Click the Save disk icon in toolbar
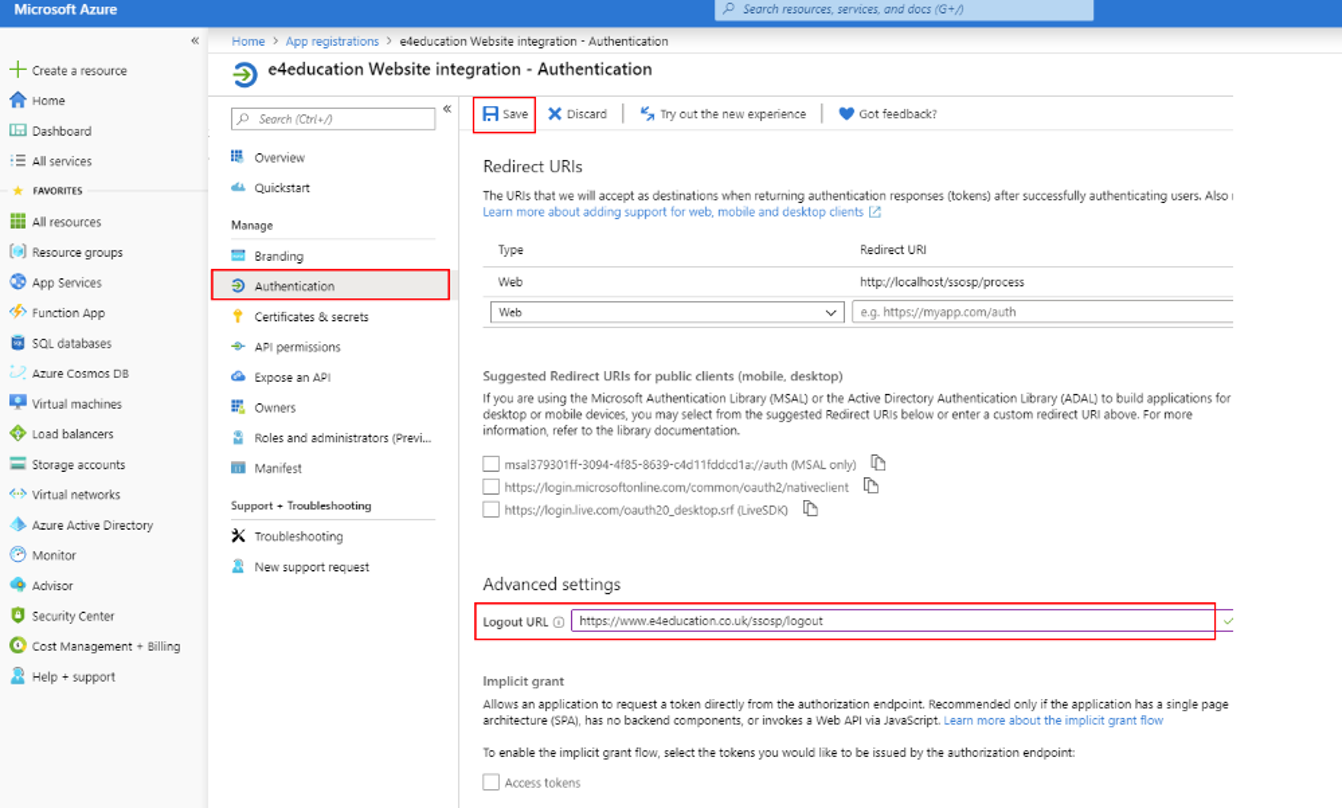This screenshot has width=1342, height=808. (491, 114)
